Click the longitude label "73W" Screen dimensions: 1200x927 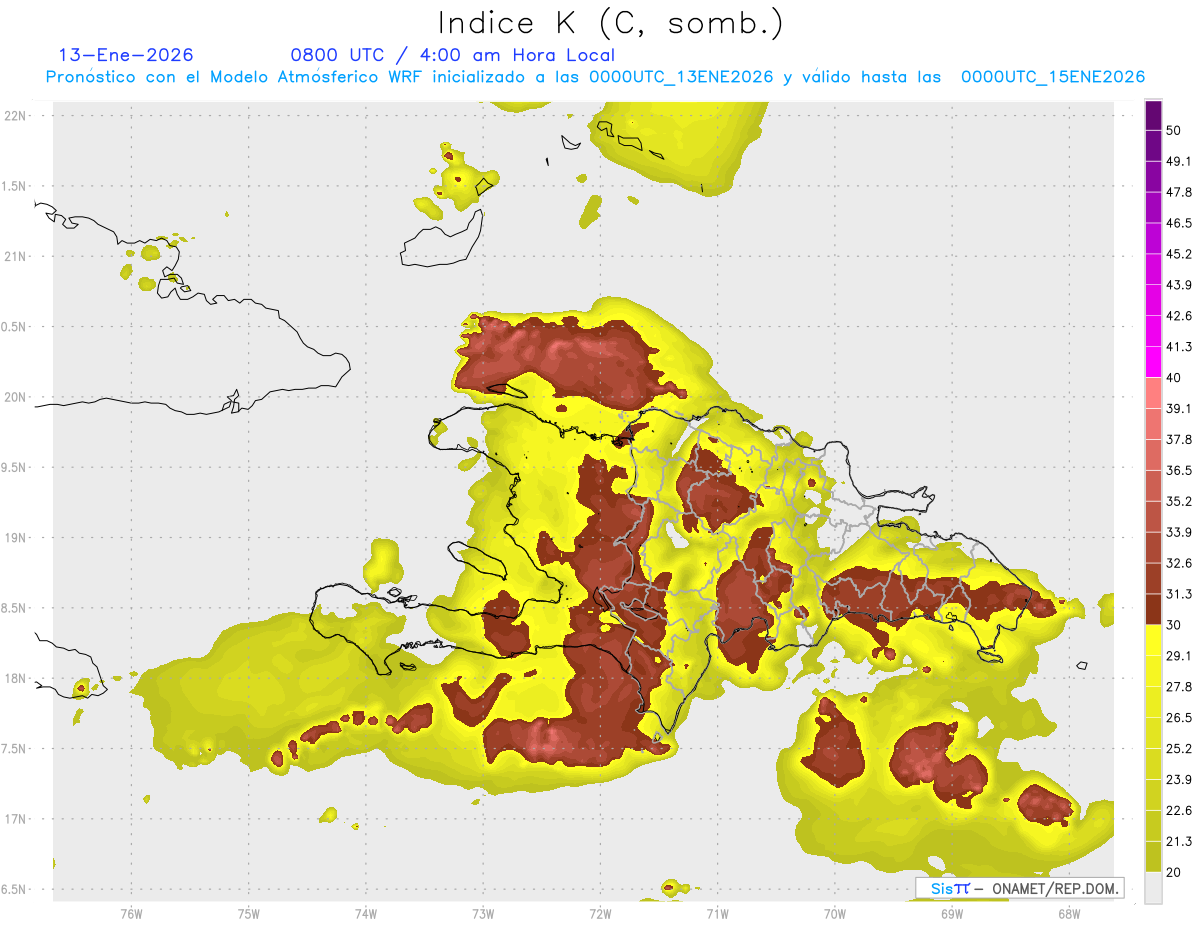[x=483, y=913]
